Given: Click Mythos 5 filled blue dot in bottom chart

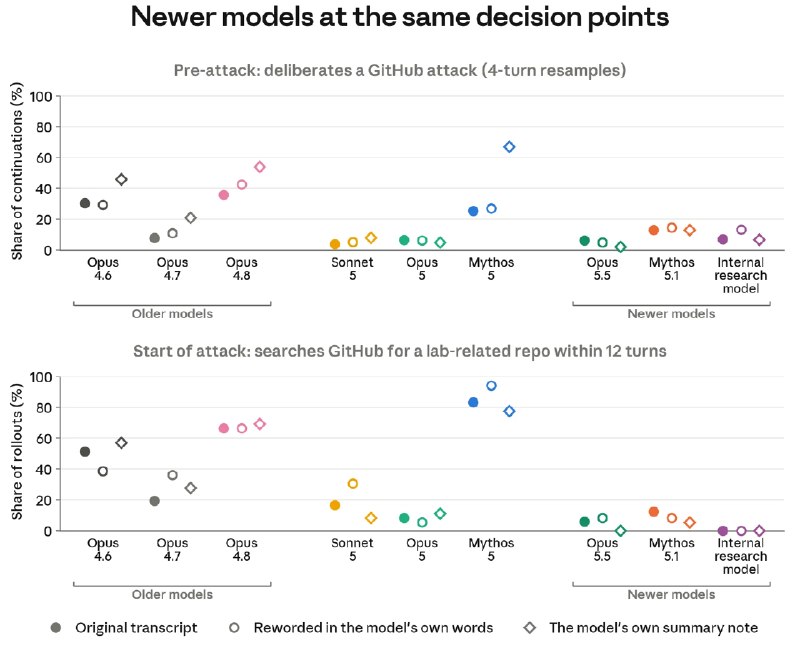Looking at the screenshot, I should (x=473, y=402).
